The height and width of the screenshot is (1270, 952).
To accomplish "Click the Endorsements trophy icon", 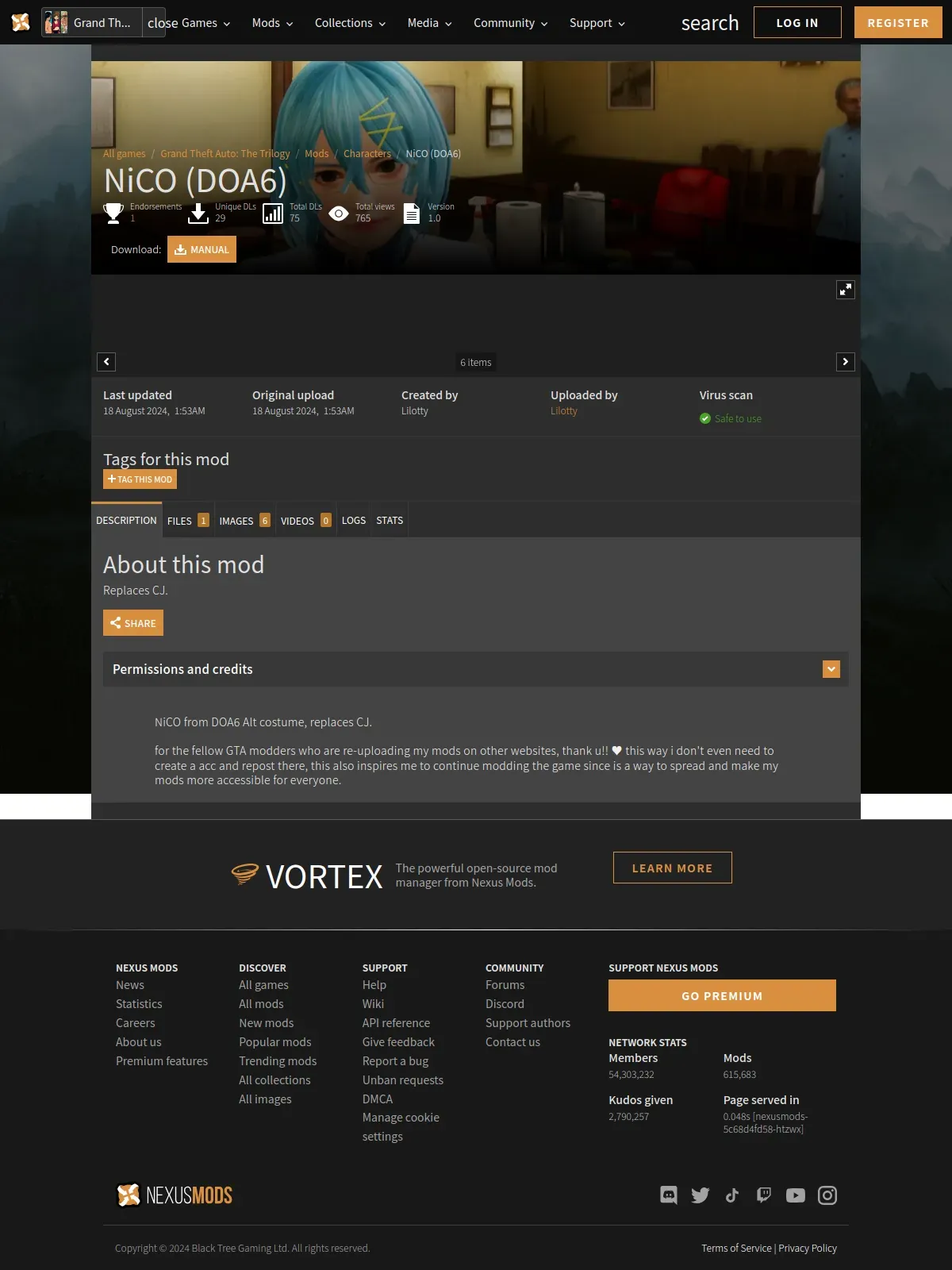I will 113,213.
